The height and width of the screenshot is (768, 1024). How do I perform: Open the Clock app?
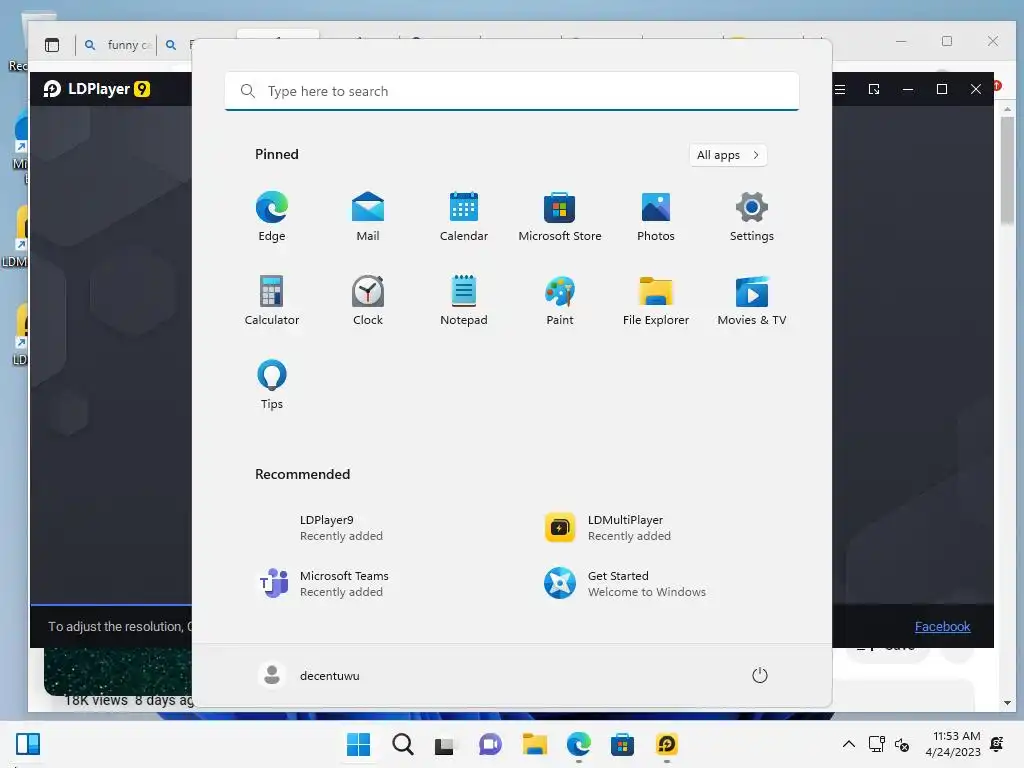coord(368,300)
